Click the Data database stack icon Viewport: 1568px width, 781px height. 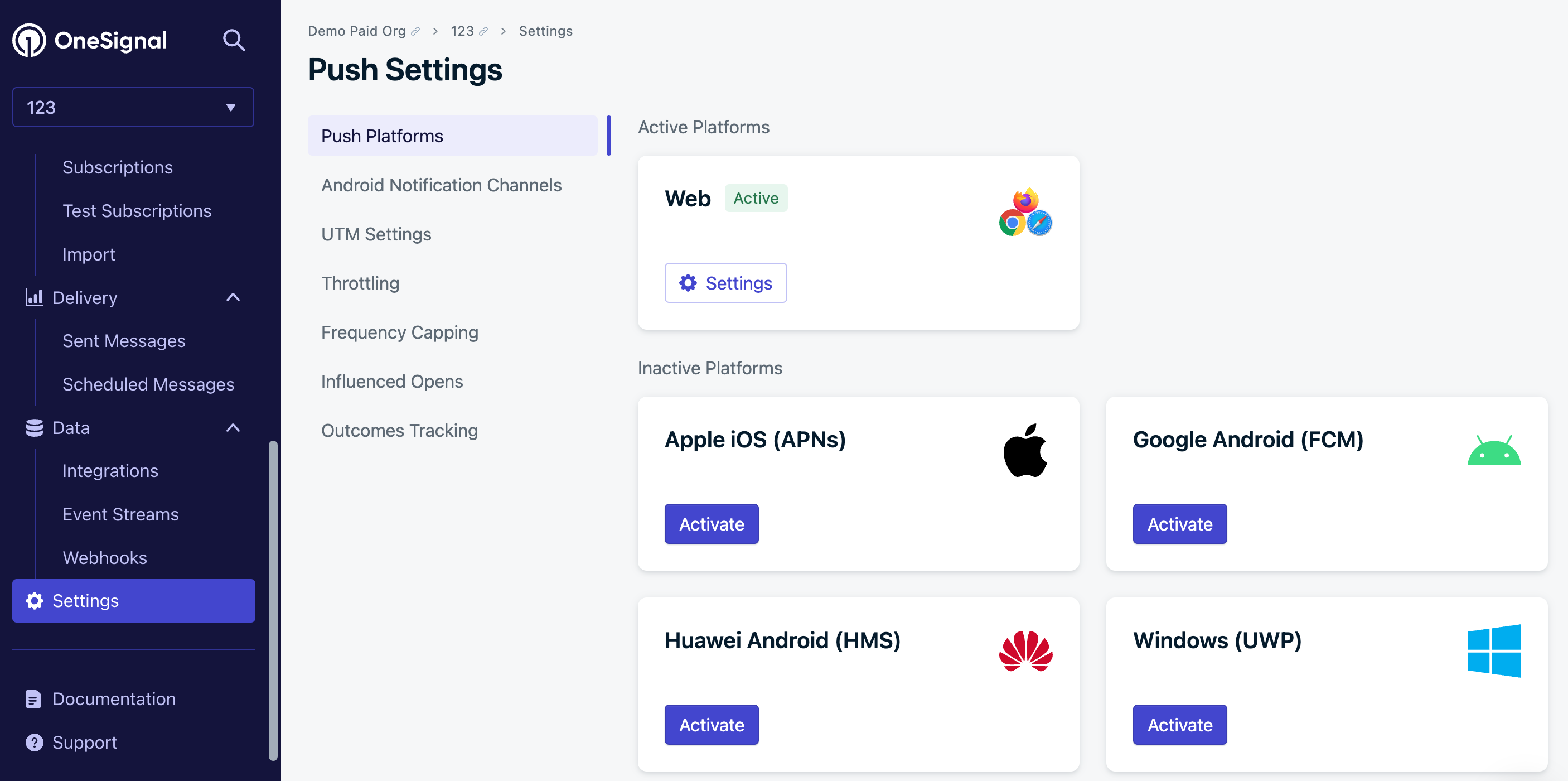pos(34,427)
